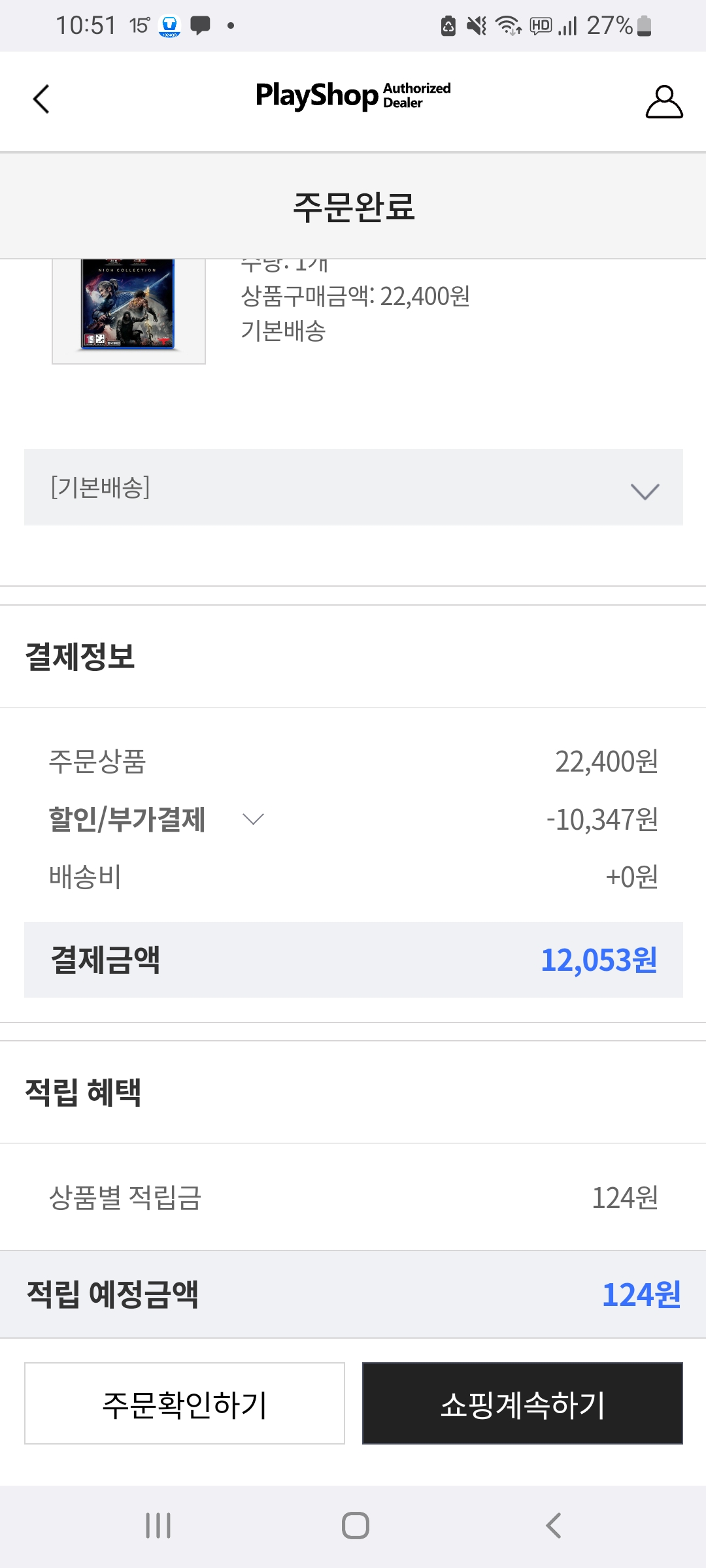Tap the muted sound status icon
Screen dimensions: 706x1568
[x=477, y=25]
